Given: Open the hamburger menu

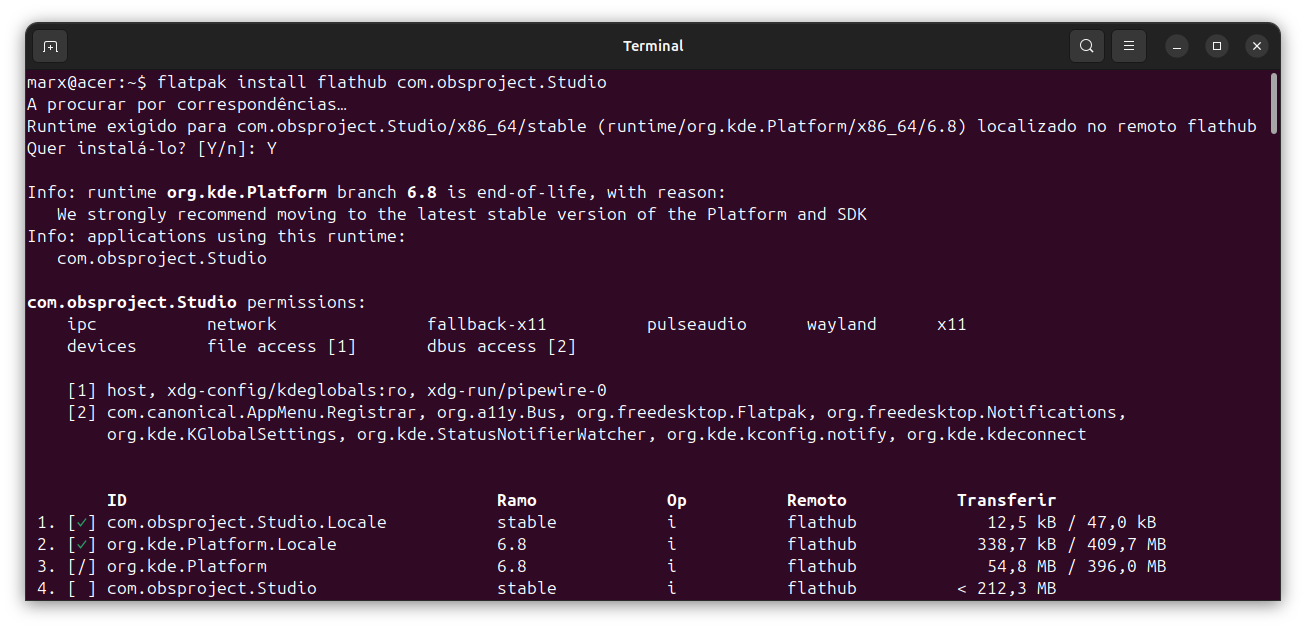Looking at the screenshot, I should coord(1128,46).
